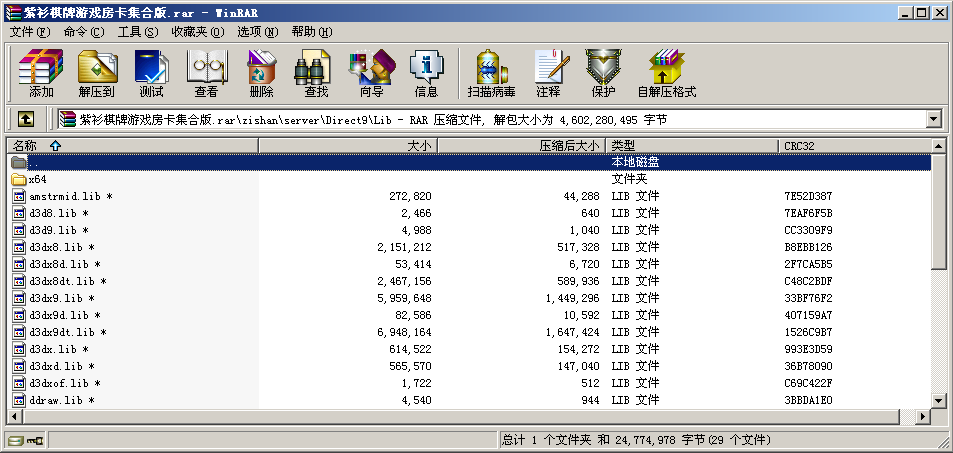
Task: Click the amstrmid.lib file icon
Action: [x=19, y=196]
